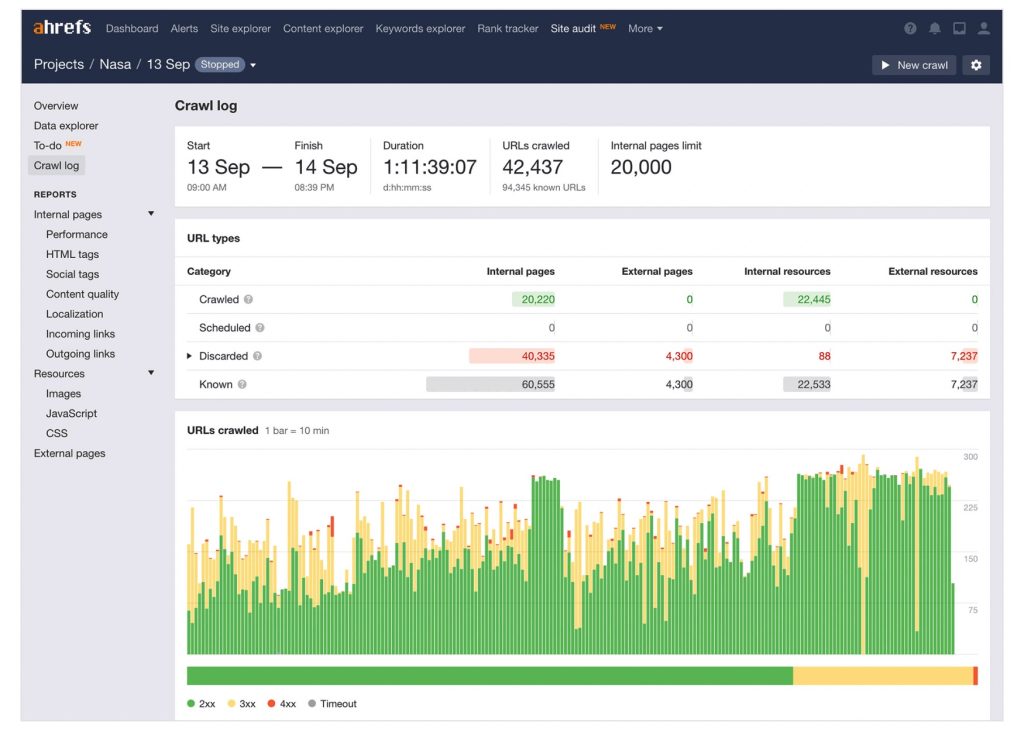The height and width of the screenshot is (736, 1024).
Task: Open project settings via the gear icon
Action: pos(976,64)
